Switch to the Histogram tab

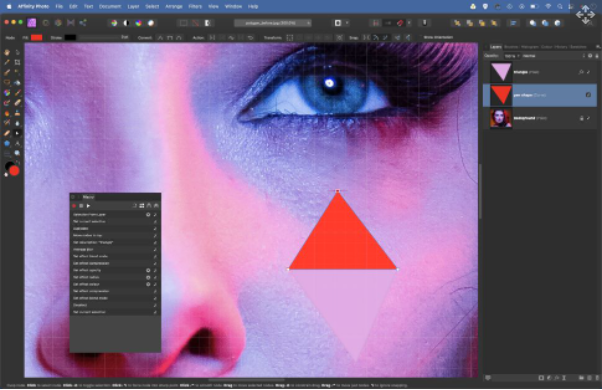pyautogui.click(x=529, y=47)
